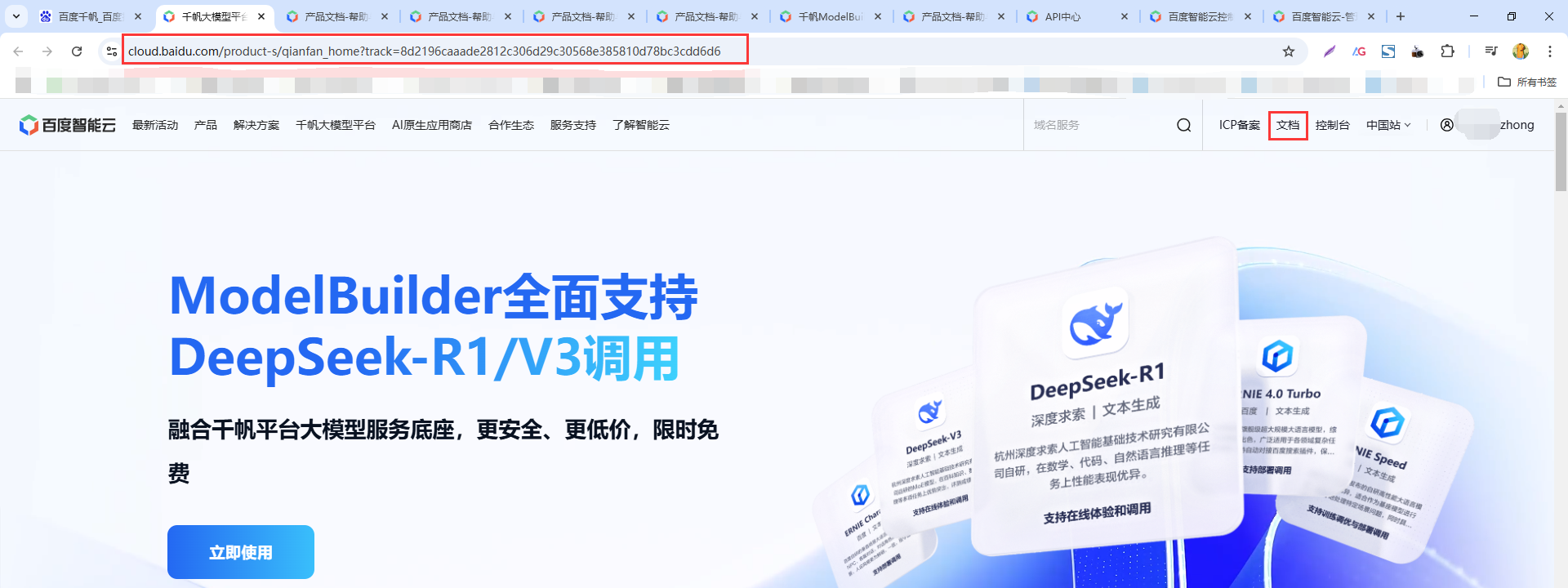Image resolution: width=1568 pixels, height=588 pixels.
Task: Click the 百度智能云 logo
Action: [67, 125]
